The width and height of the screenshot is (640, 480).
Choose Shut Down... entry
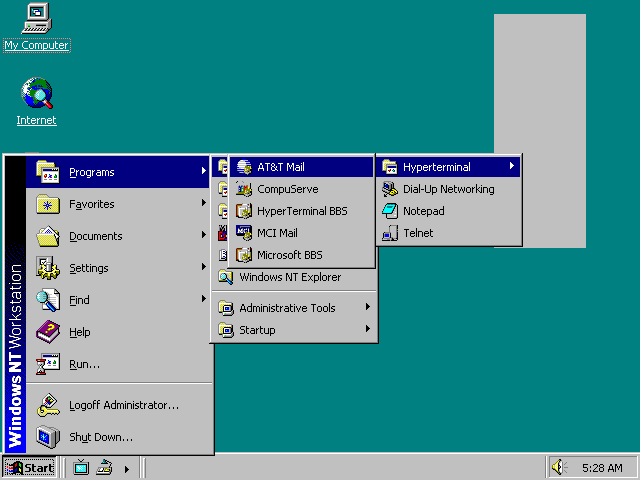click(118, 437)
